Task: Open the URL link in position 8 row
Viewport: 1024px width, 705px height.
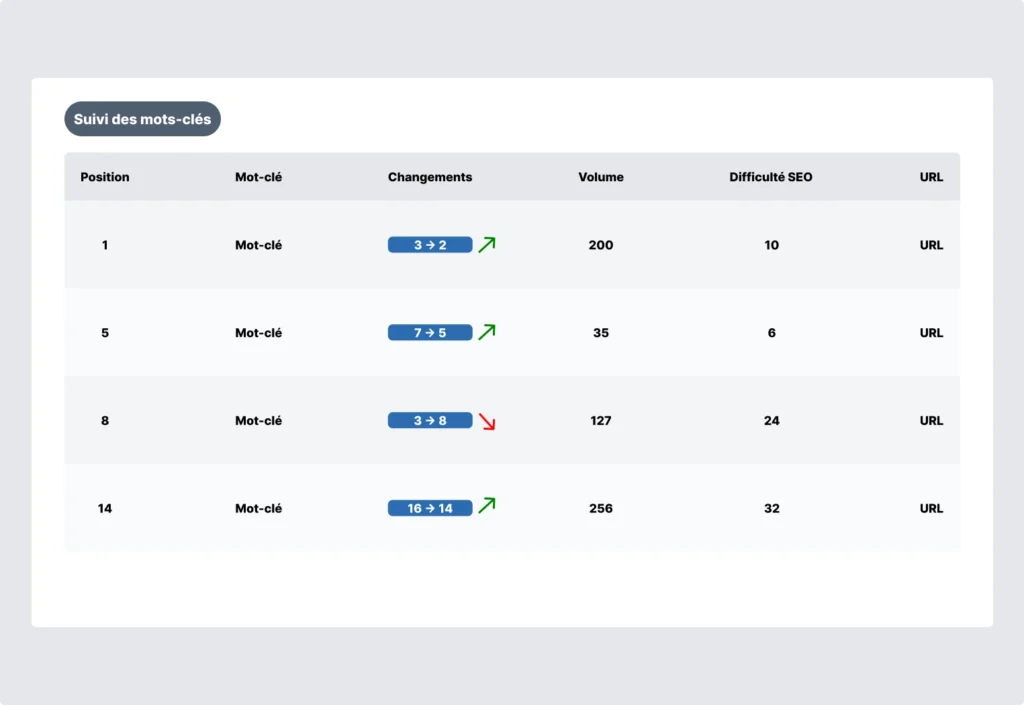Action: [x=931, y=421]
